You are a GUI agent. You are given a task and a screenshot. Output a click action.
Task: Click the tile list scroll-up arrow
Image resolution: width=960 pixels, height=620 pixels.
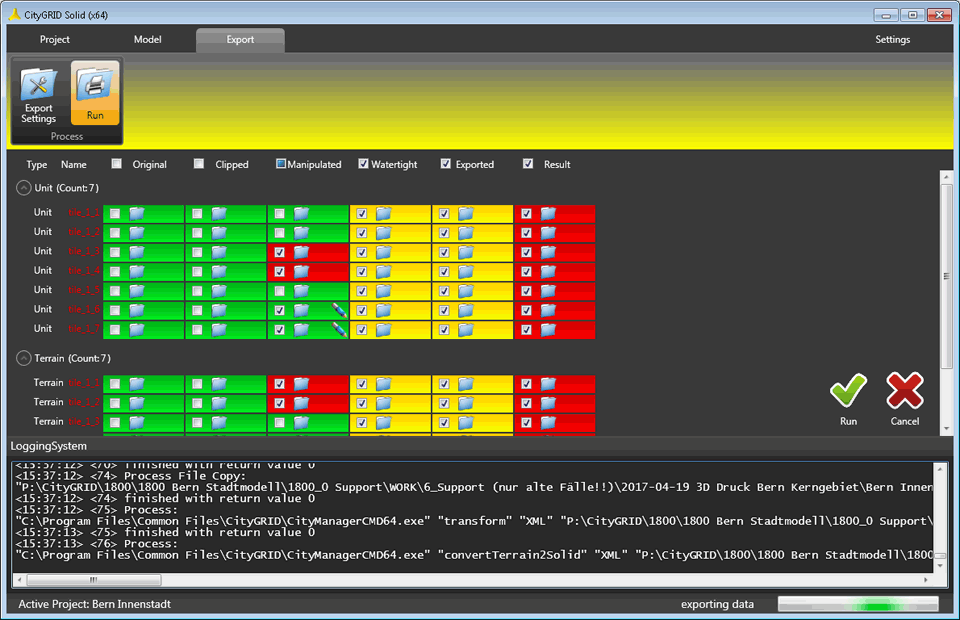947,177
